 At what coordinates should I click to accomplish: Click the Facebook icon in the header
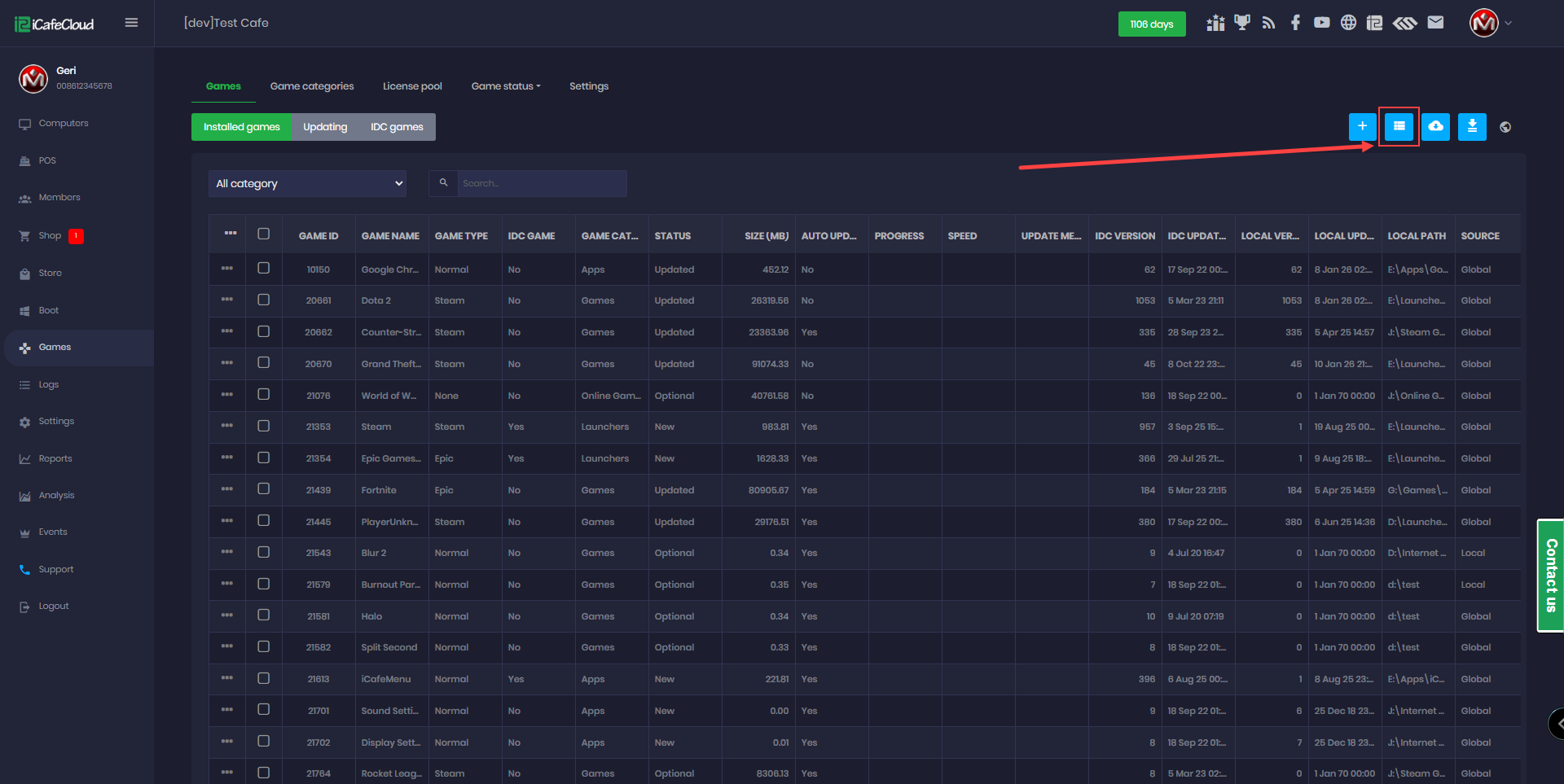click(1295, 23)
